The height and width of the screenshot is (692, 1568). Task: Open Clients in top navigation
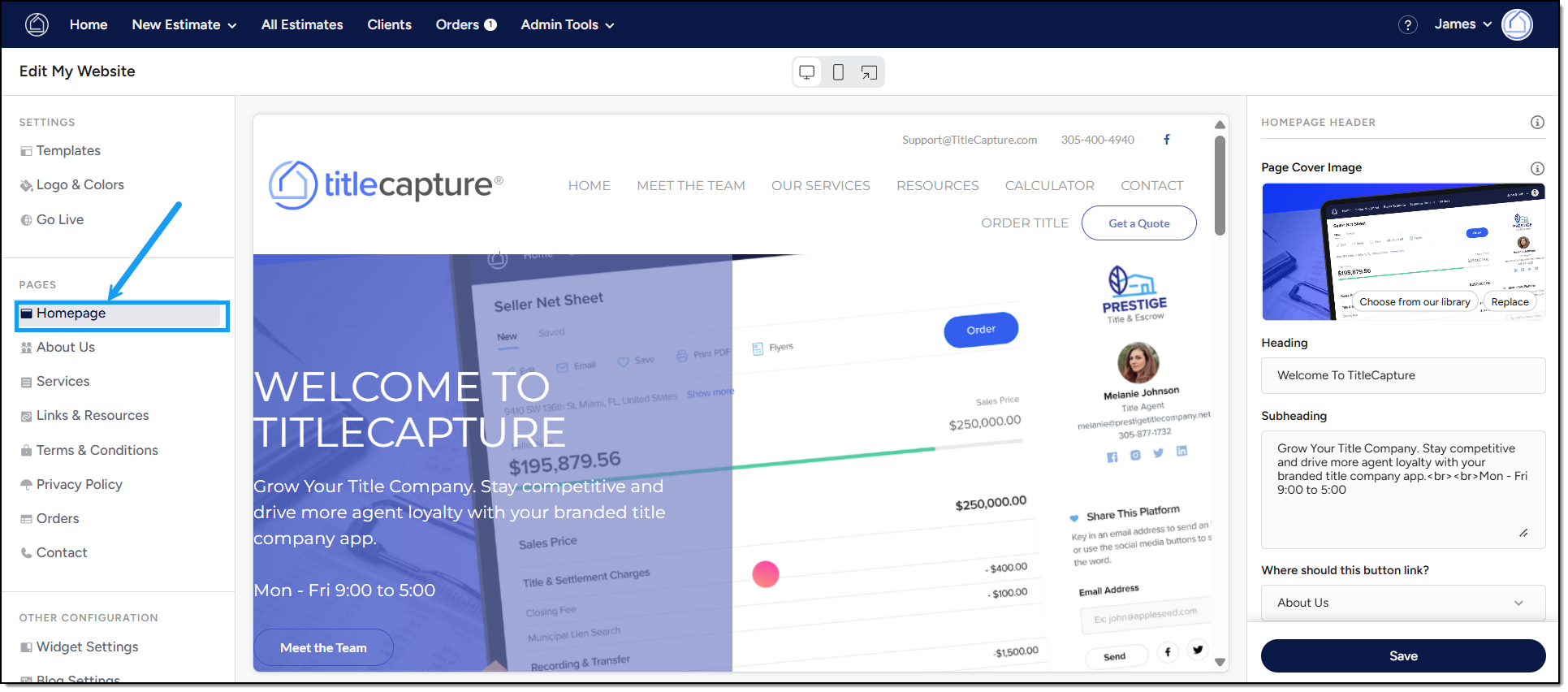389,25
